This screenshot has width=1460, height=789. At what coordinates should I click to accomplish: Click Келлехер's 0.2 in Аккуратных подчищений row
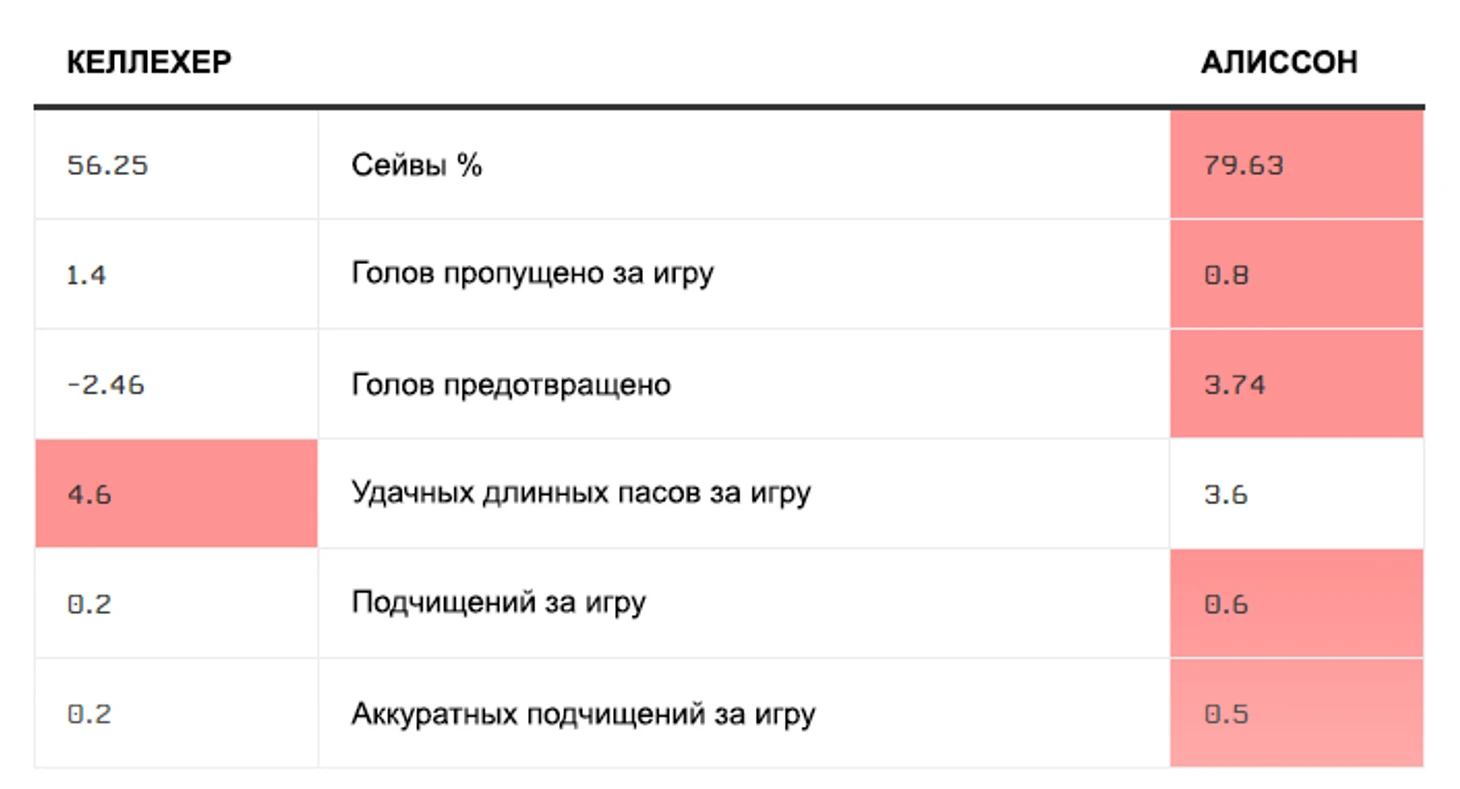coord(88,715)
